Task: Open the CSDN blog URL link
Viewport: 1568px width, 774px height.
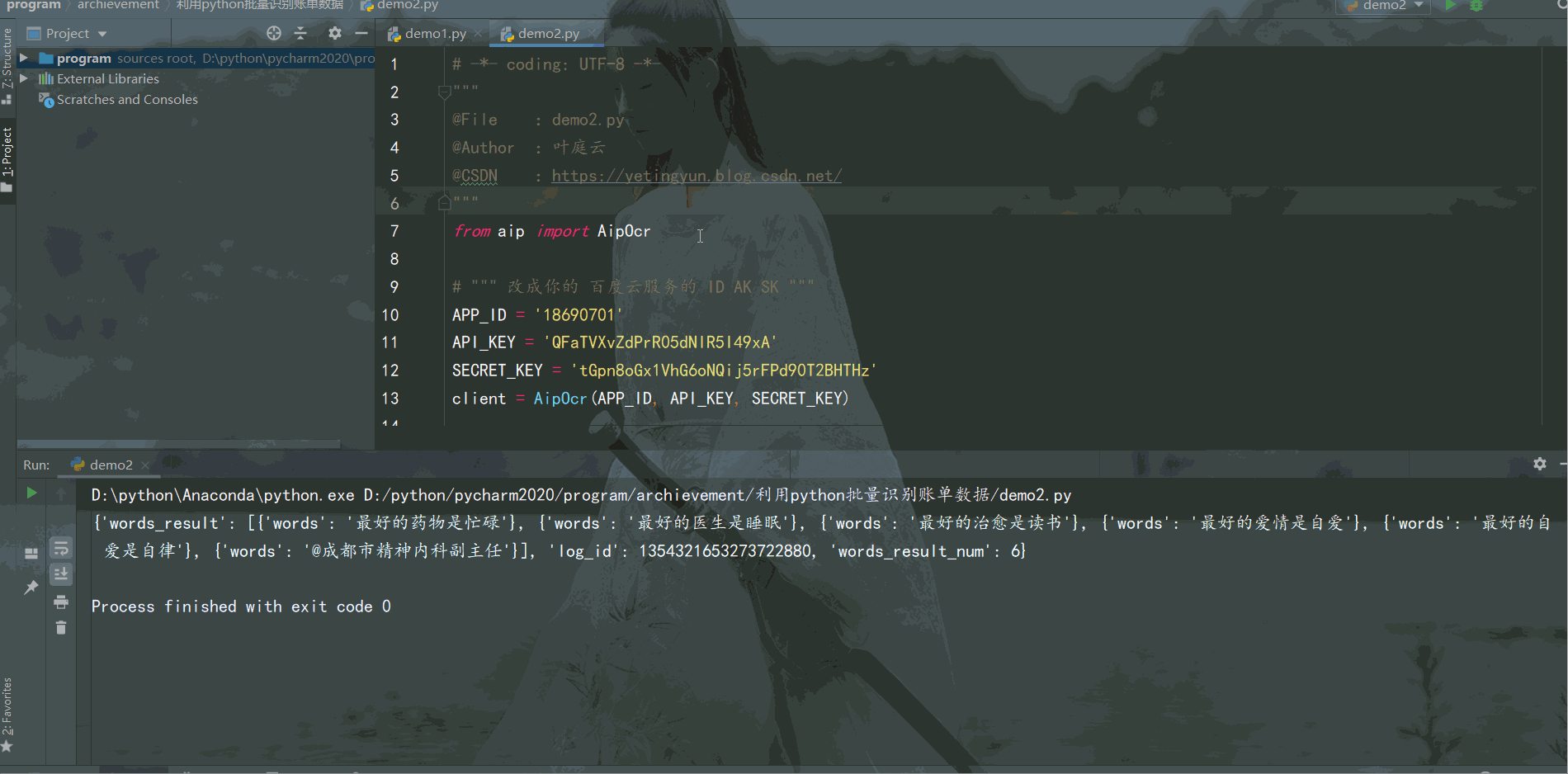Action: (x=696, y=176)
